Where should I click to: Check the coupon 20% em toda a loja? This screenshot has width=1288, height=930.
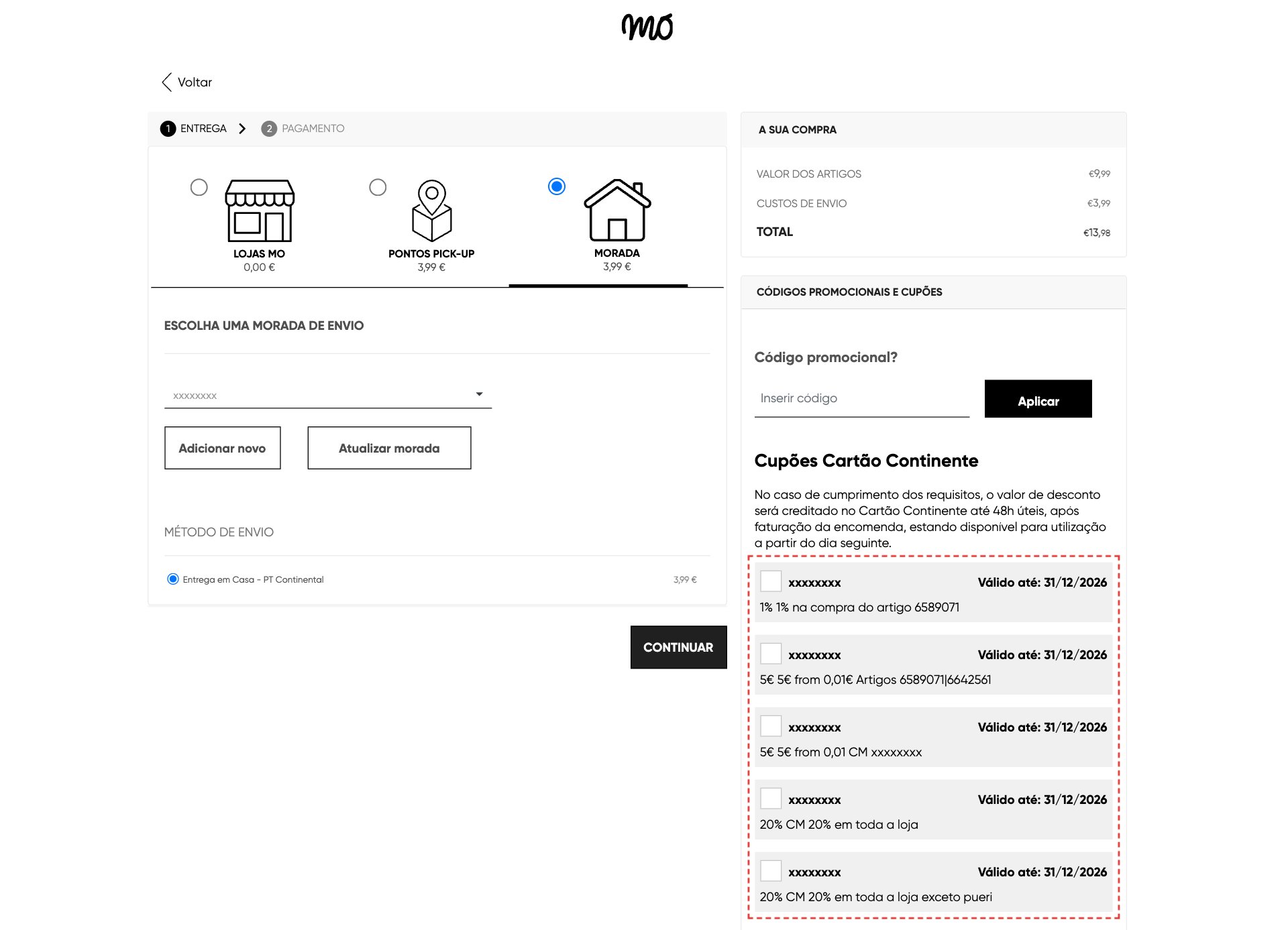pos(771,798)
